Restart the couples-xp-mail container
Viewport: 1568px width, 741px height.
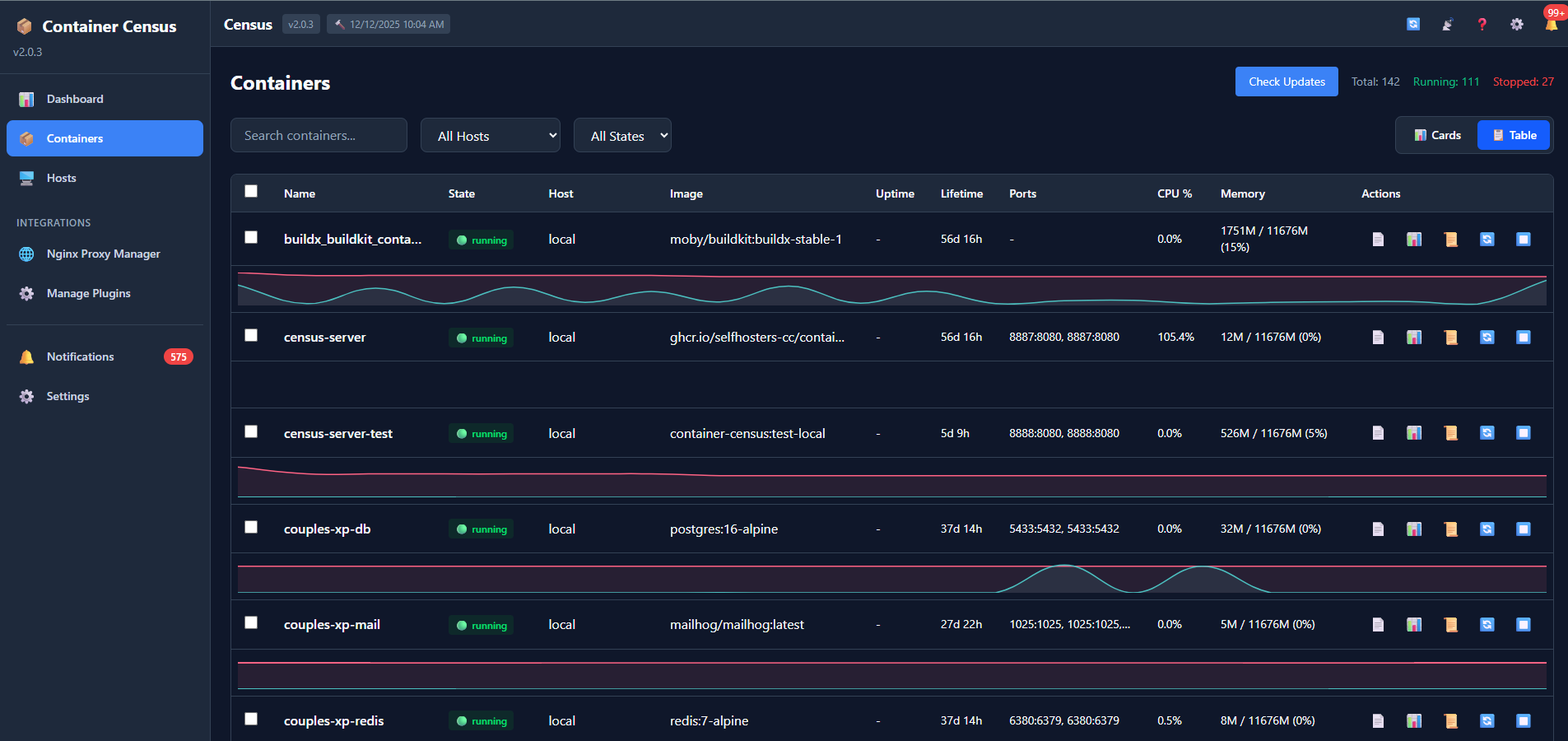point(1487,624)
